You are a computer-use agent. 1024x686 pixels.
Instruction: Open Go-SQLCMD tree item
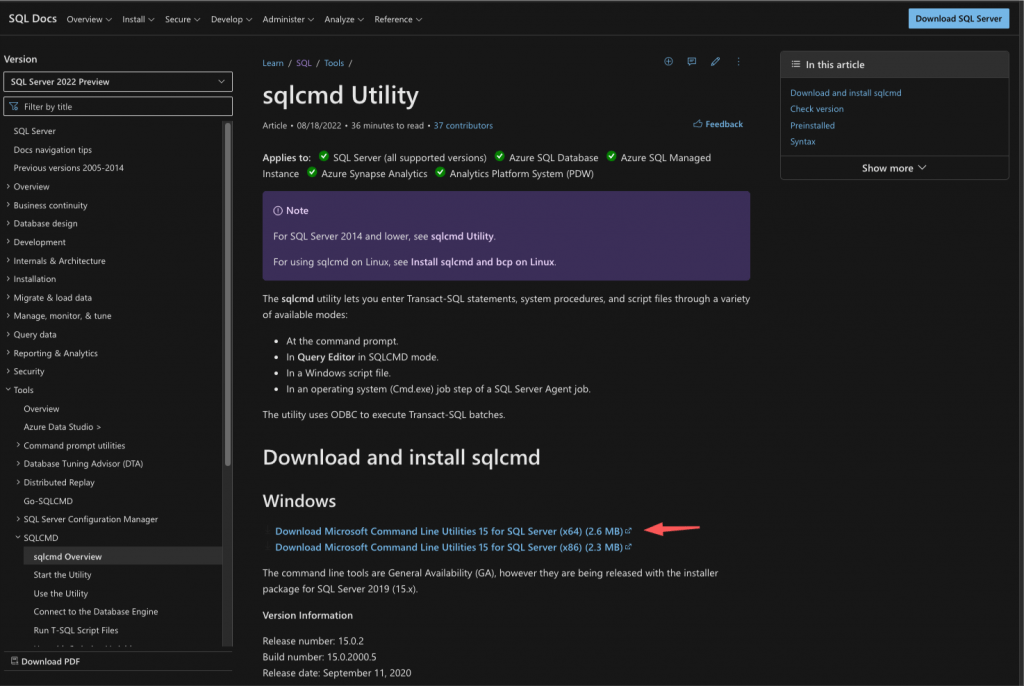[48, 501]
